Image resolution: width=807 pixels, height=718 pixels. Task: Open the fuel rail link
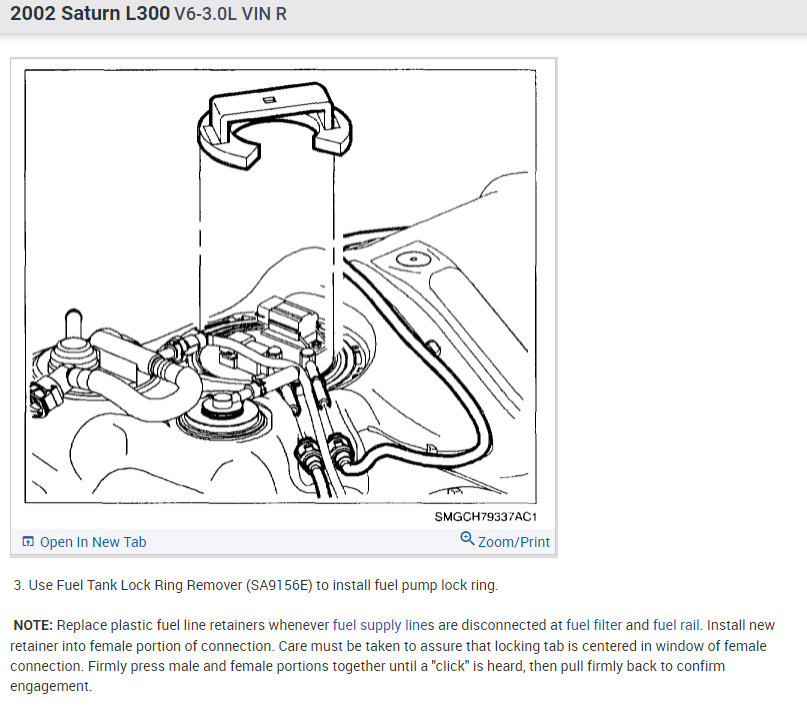[x=676, y=625]
